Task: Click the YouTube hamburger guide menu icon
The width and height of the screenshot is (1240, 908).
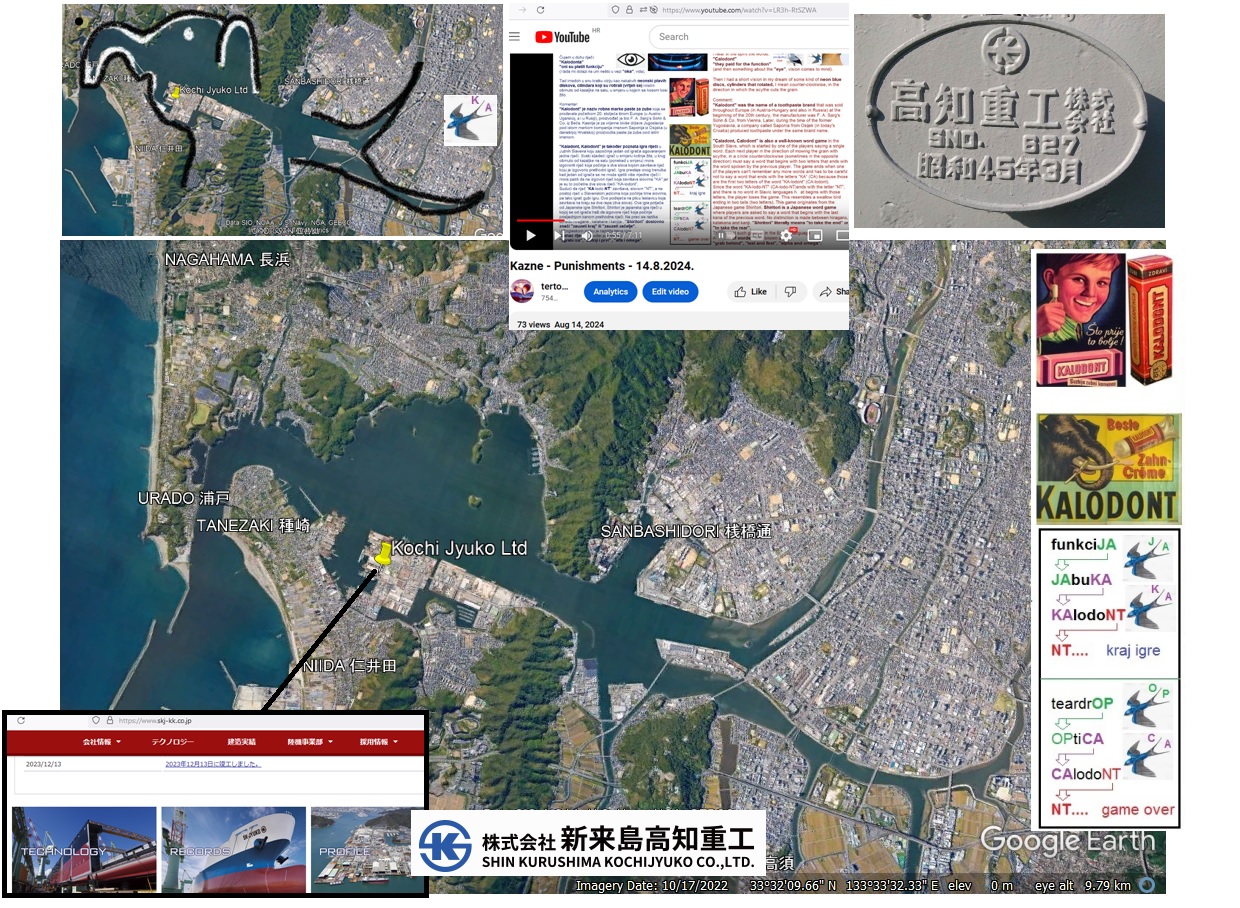Action: pos(515,36)
